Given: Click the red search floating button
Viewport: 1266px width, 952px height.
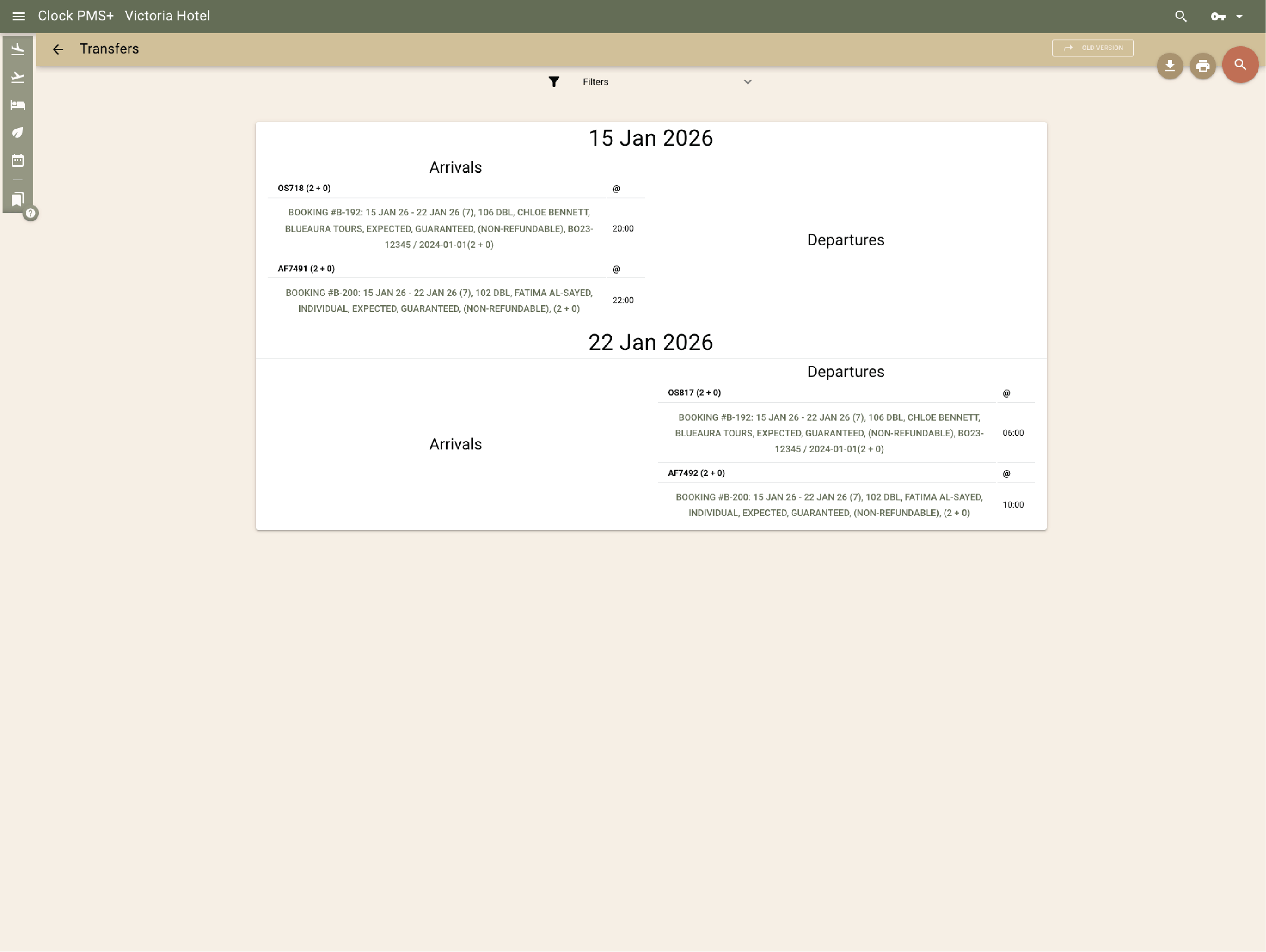Looking at the screenshot, I should [x=1240, y=65].
